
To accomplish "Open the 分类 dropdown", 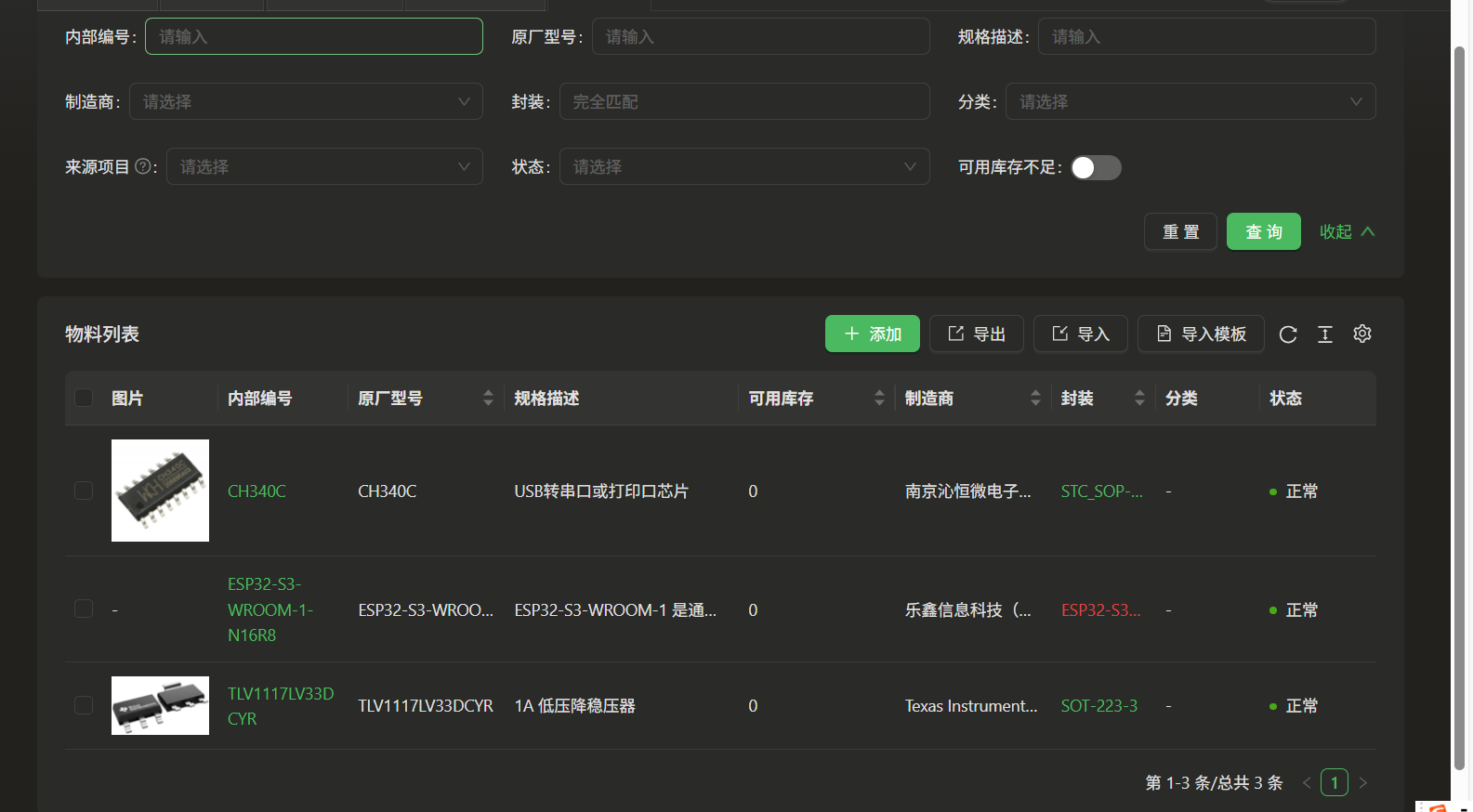I will pos(1190,102).
